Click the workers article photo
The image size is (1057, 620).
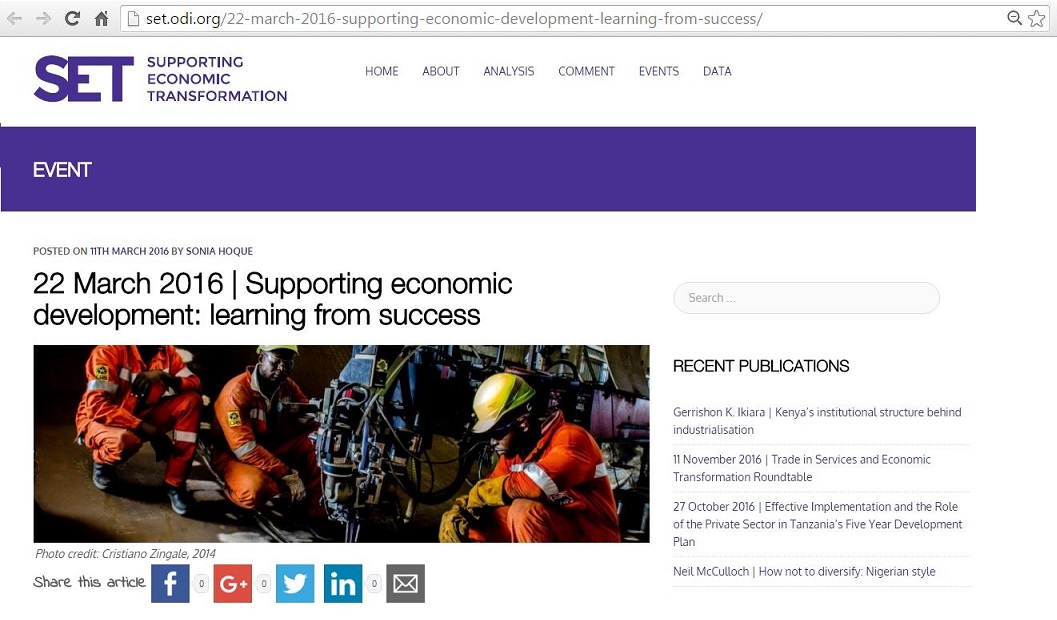tap(342, 444)
